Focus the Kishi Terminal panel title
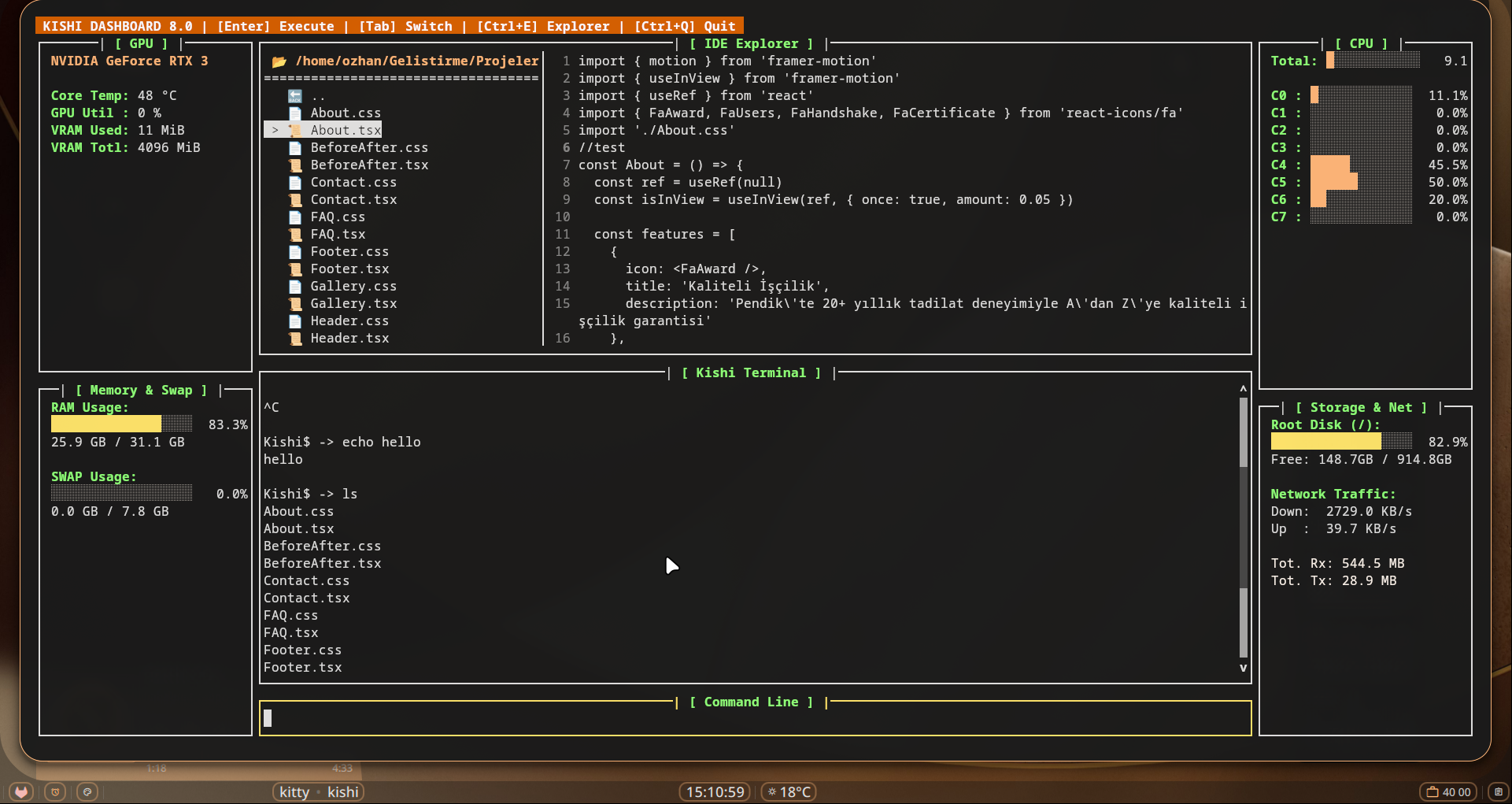 tap(751, 373)
